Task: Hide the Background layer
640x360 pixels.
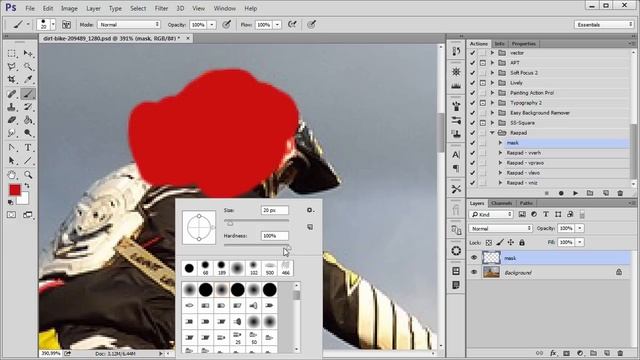Action: (x=474, y=272)
